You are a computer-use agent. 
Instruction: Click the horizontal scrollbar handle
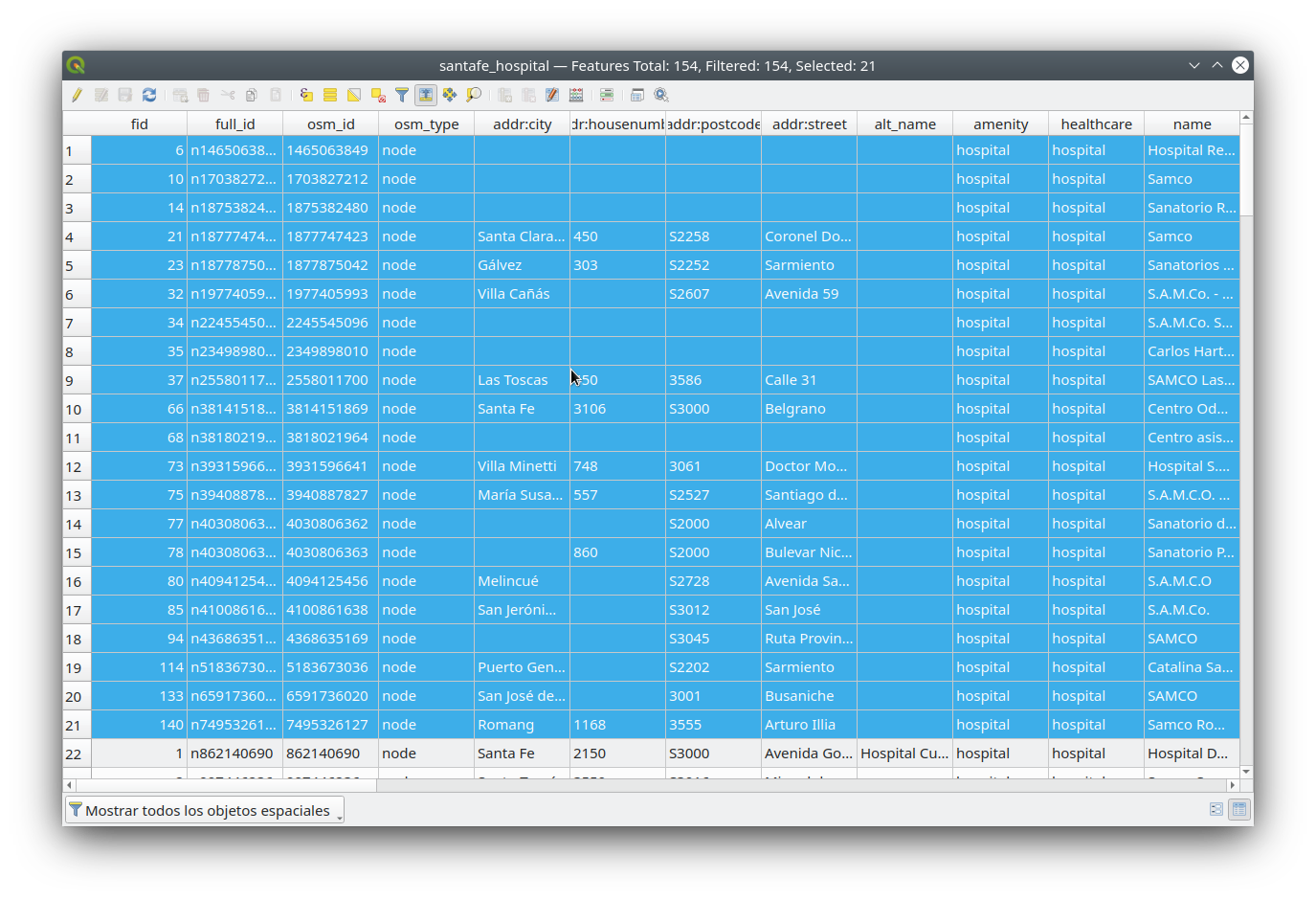click(226, 785)
